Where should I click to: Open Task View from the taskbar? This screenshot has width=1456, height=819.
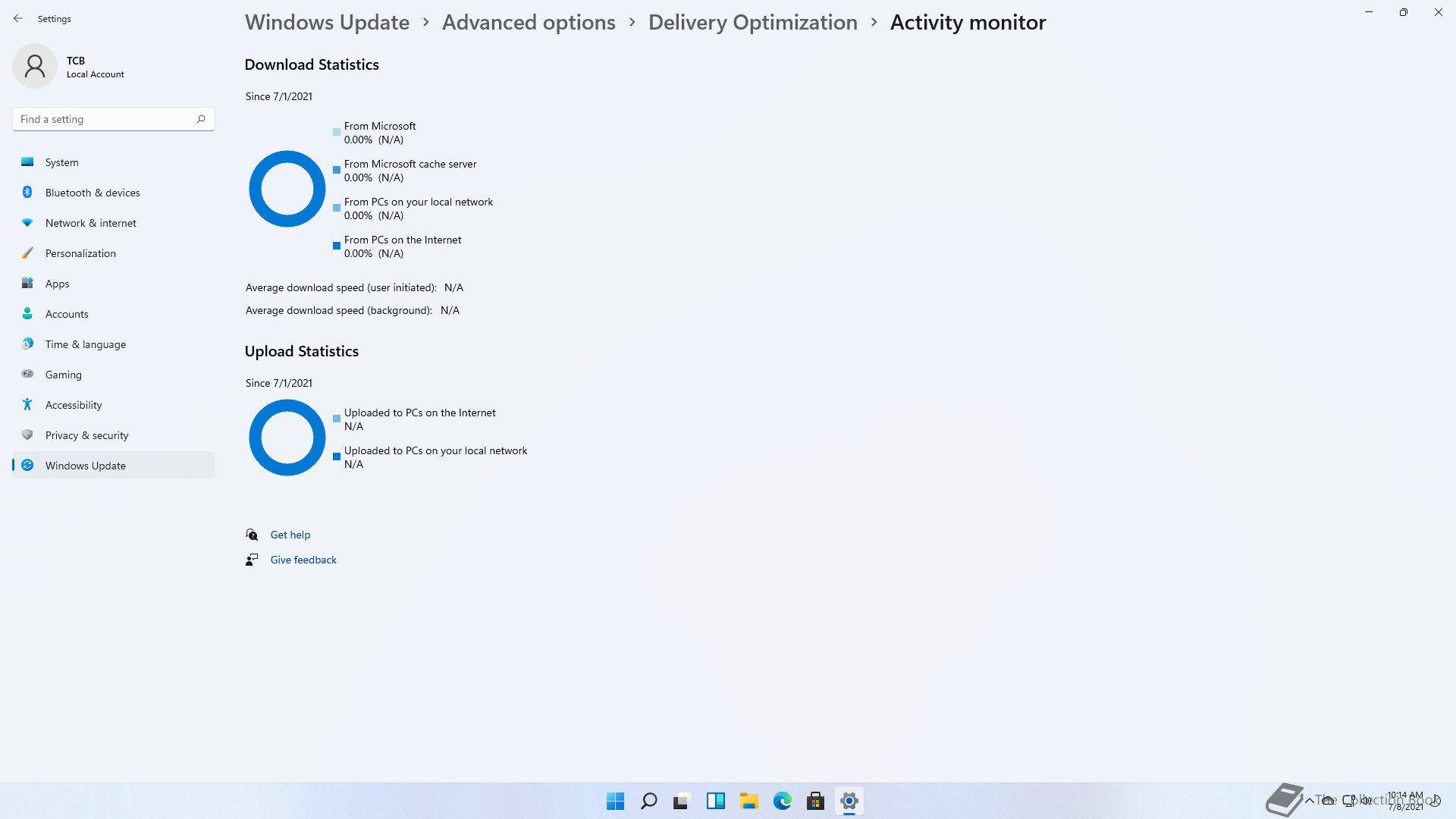[x=682, y=801]
